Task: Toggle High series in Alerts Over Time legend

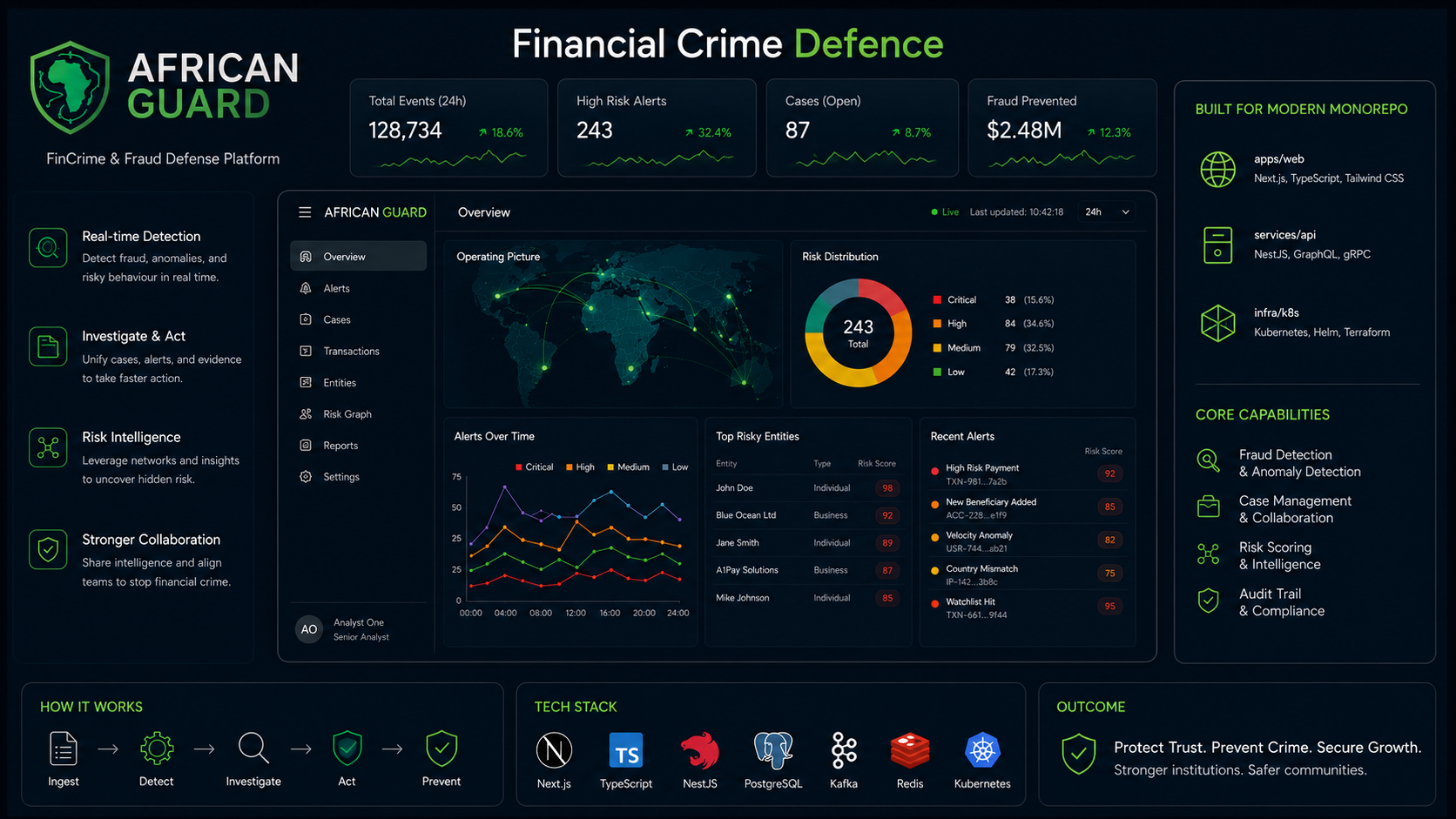Action: (x=580, y=467)
